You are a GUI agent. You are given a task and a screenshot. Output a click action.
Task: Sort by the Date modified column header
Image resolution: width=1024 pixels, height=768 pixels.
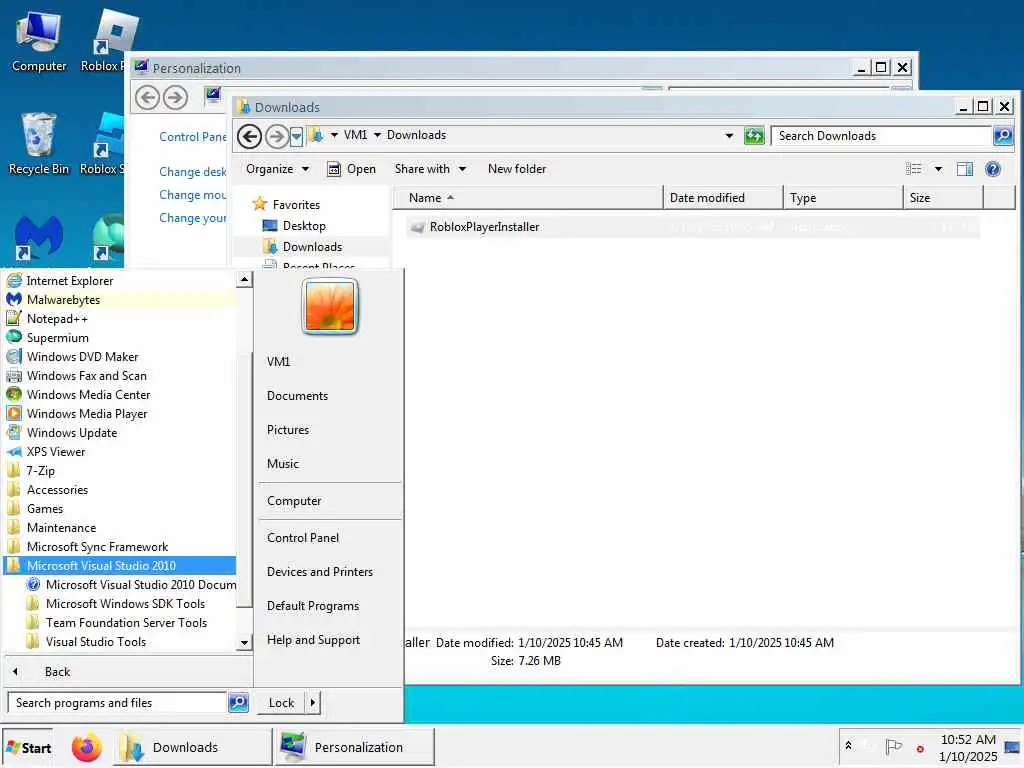coord(723,197)
